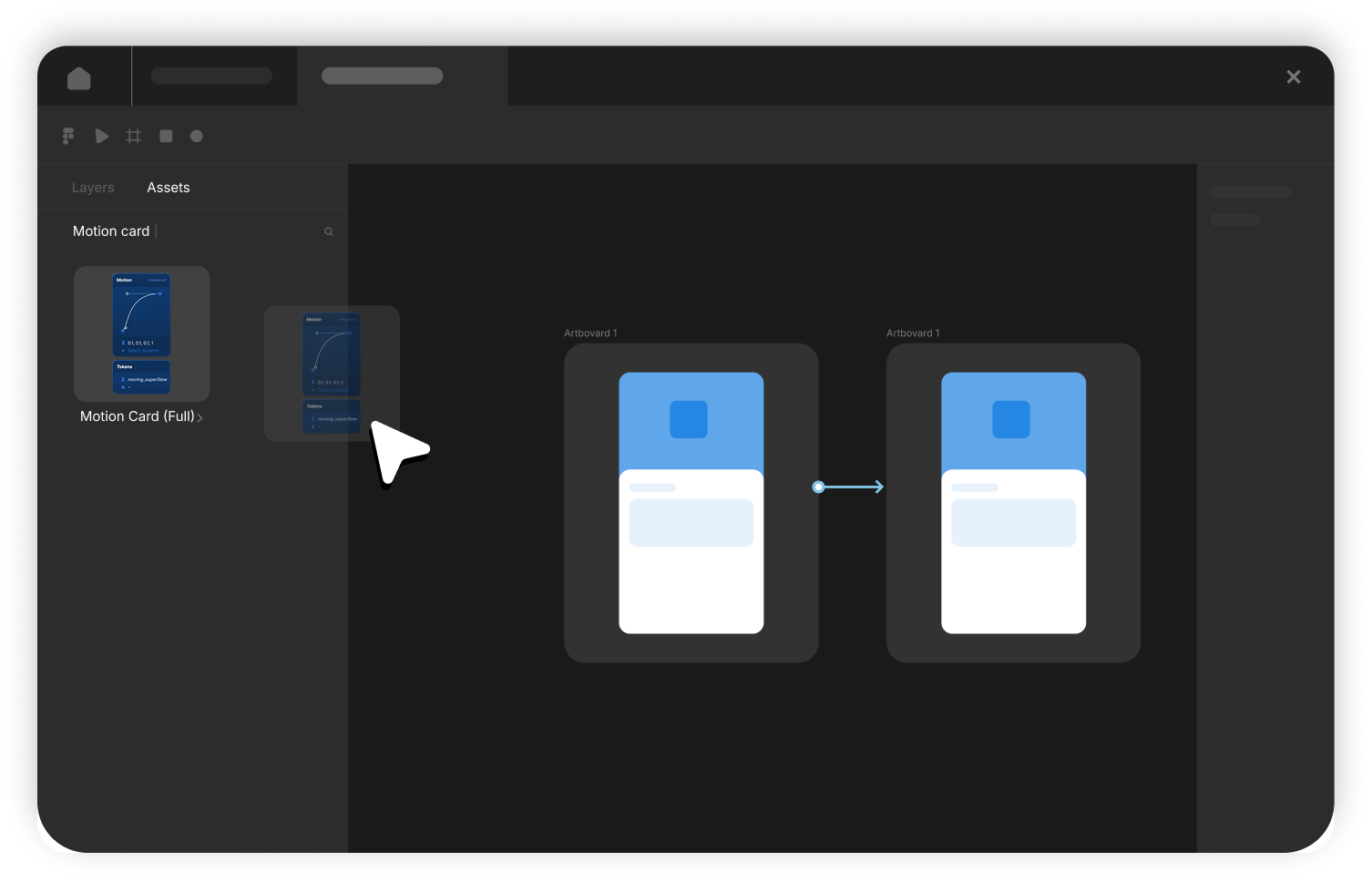This screenshot has height=882, width=1372.
Task: Select the circle shape tool
Action: (x=197, y=136)
